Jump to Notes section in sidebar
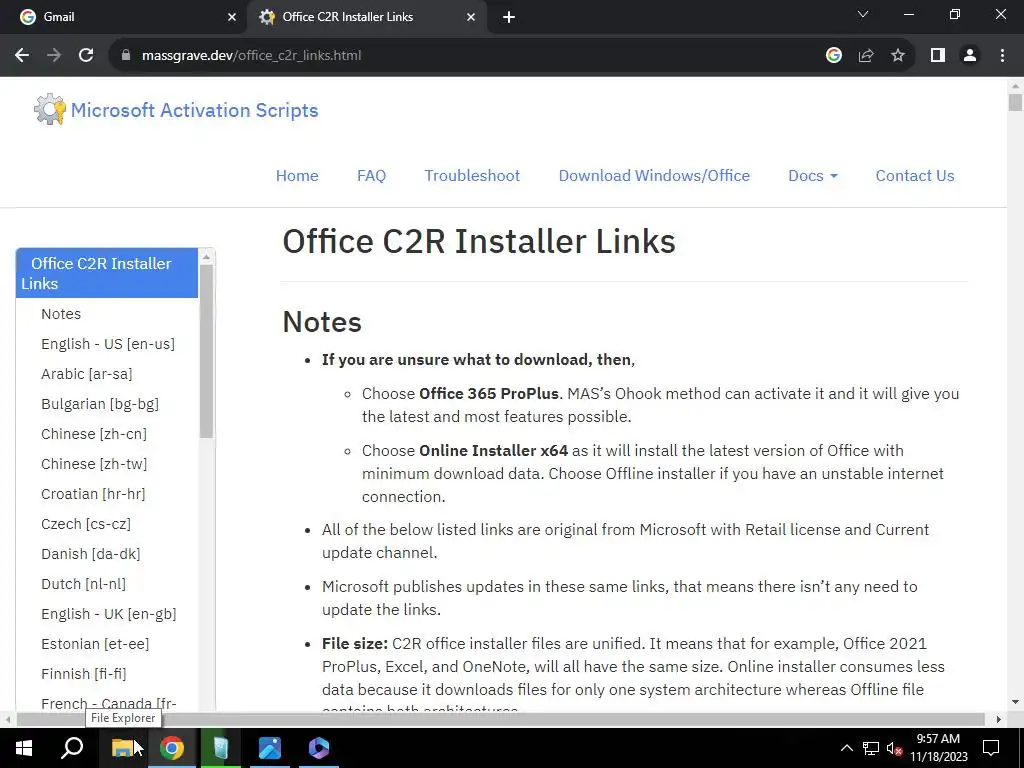This screenshot has width=1024, height=768. tap(61, 314)
